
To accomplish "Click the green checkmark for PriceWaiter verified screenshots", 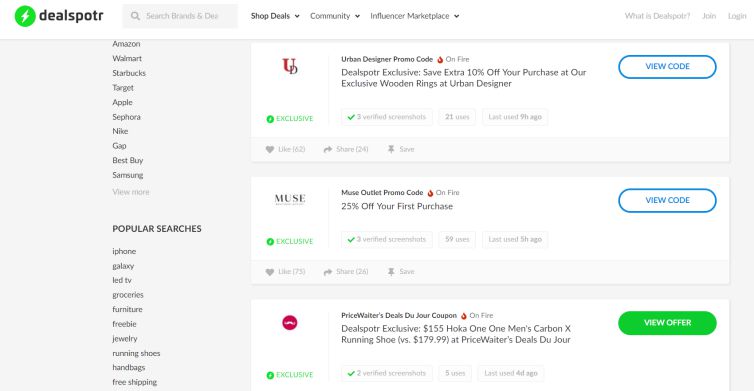I will (x=351, y=373).
